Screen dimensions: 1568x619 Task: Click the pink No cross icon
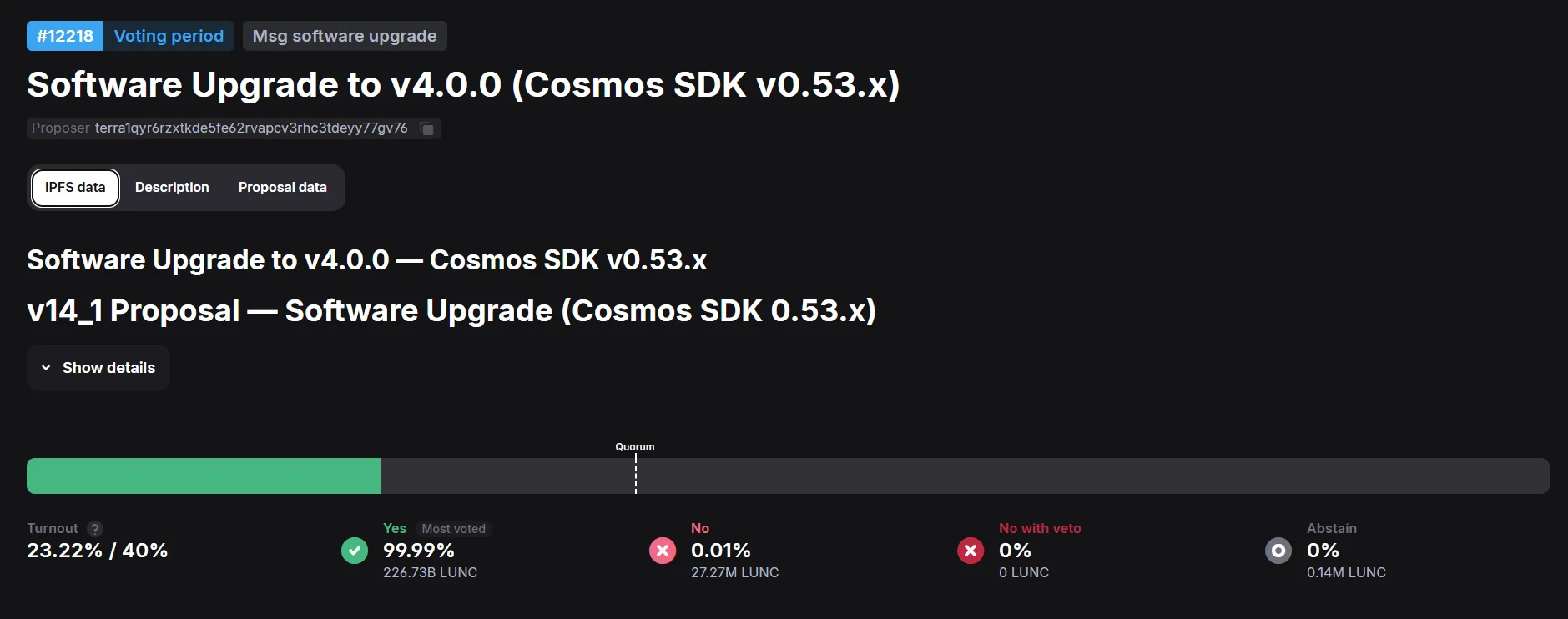click(x=663, y=551)
